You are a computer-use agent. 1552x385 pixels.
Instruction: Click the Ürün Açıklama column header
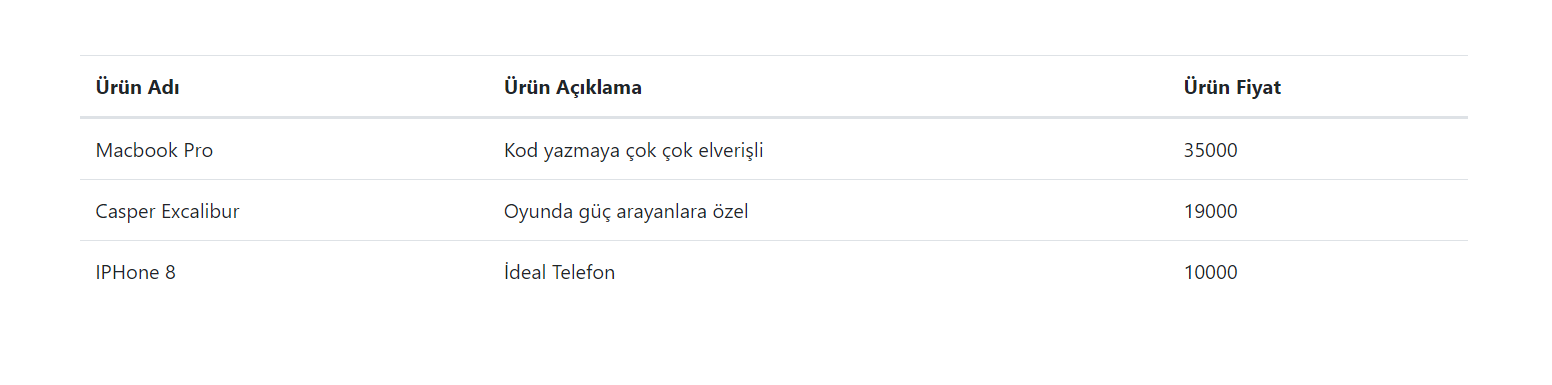click(x=573, y=87)
